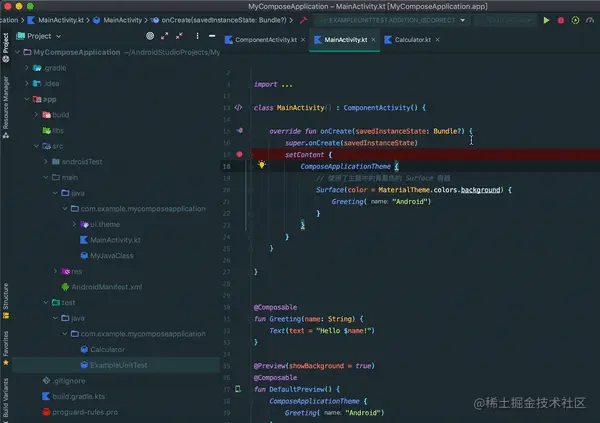This screenshot has height=423, width=600.
Task: Toggle the breakpoint on the setContent line
Action: (239, 154)
